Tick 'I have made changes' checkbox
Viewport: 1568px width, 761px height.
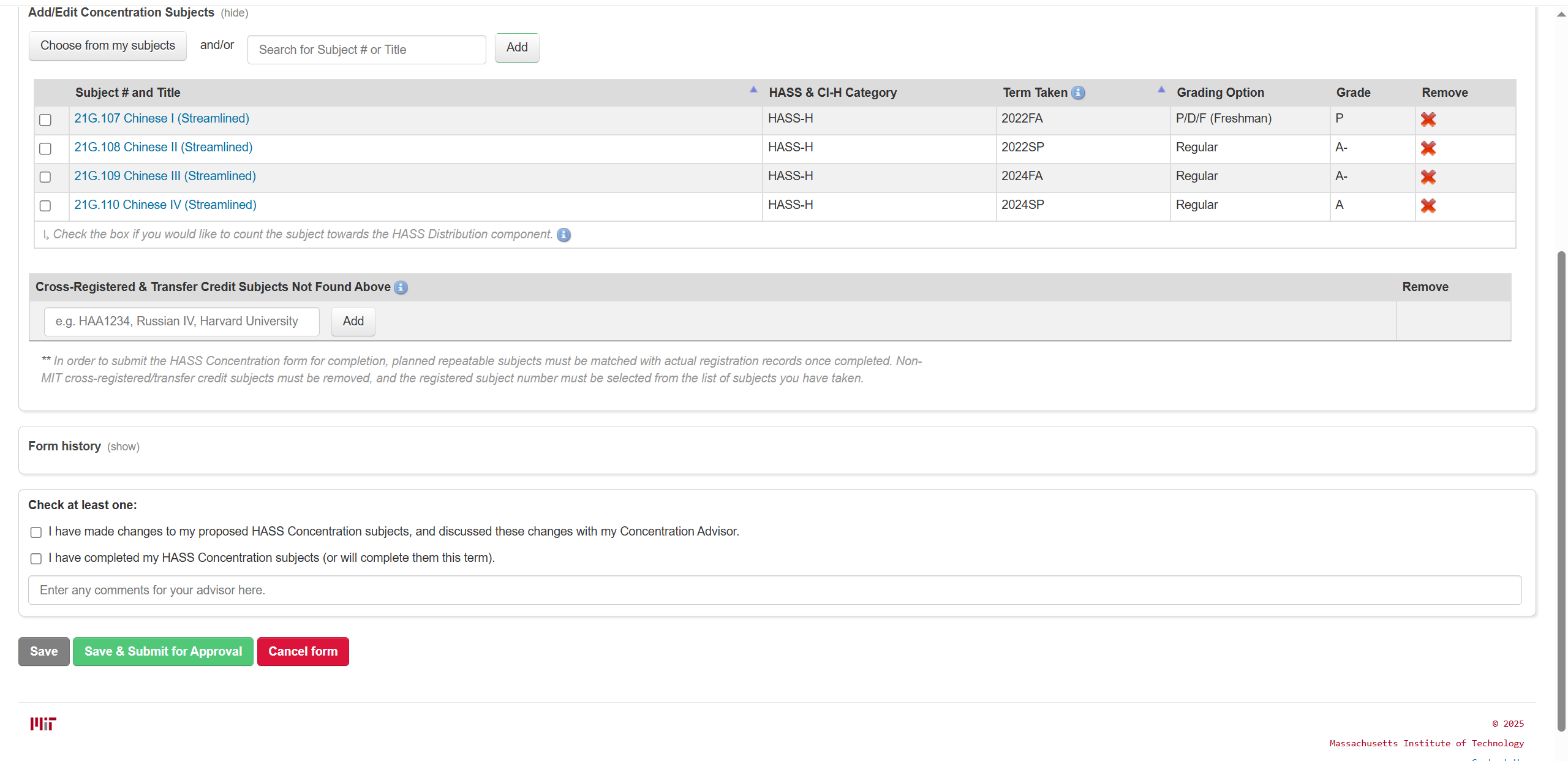pyautogui.click(x=36, y=532)
